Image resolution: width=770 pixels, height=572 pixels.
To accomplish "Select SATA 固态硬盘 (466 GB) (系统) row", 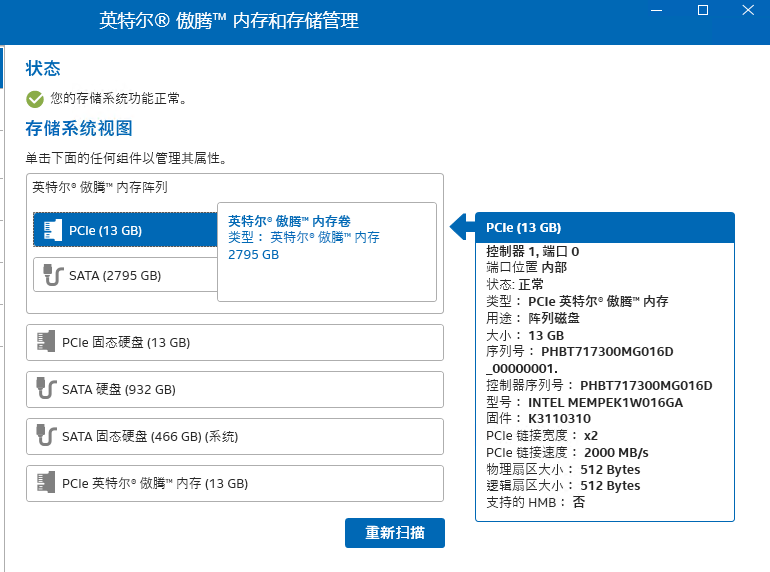I will pyautogui.click(x=235, y=436).
